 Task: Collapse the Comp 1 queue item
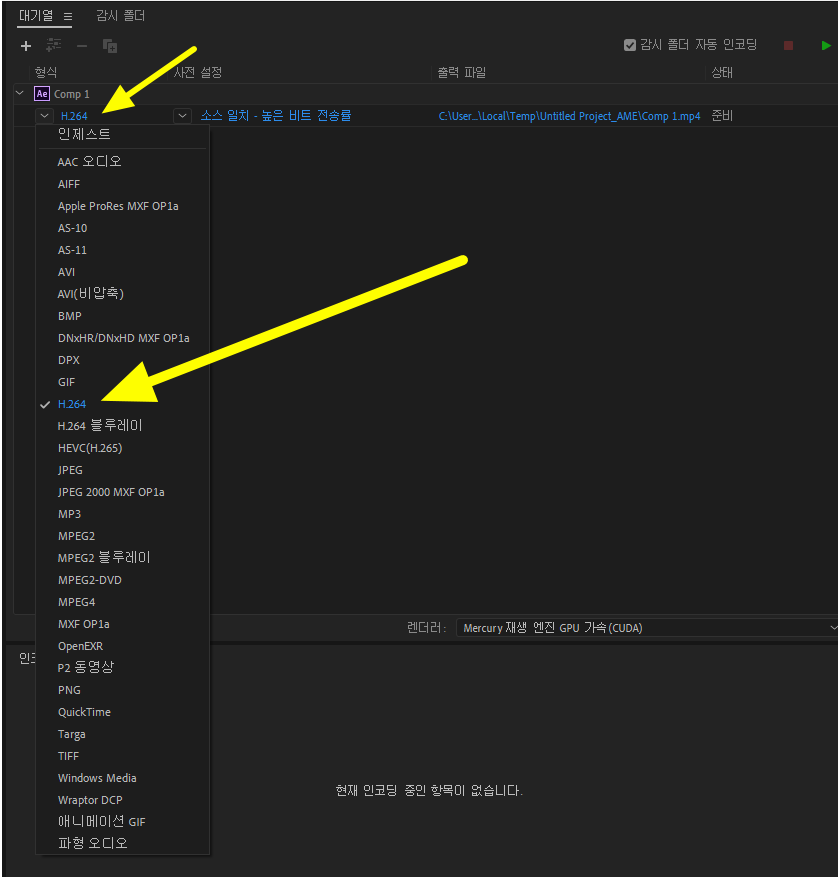click(x=20, y=93)
